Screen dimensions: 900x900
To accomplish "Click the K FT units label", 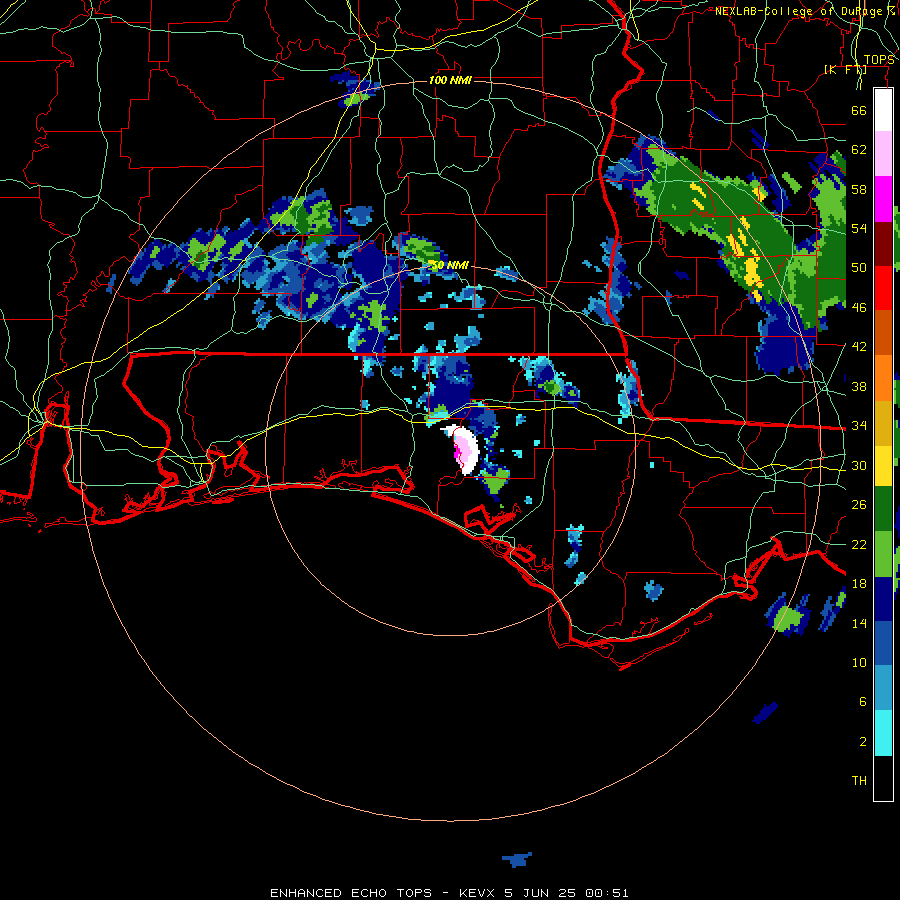I will point(845,69).
